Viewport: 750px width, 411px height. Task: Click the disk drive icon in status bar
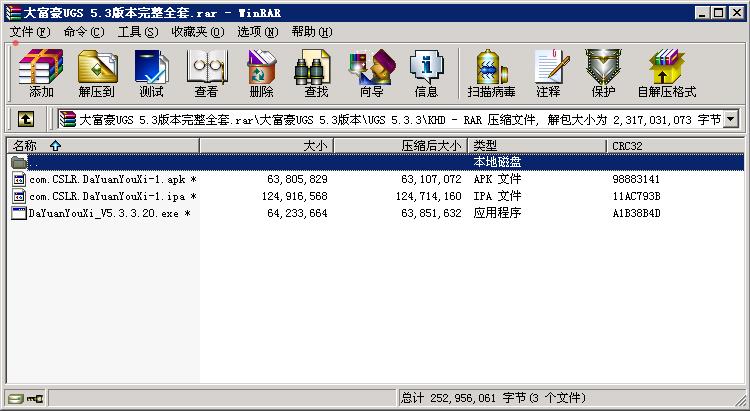(15, 398)
